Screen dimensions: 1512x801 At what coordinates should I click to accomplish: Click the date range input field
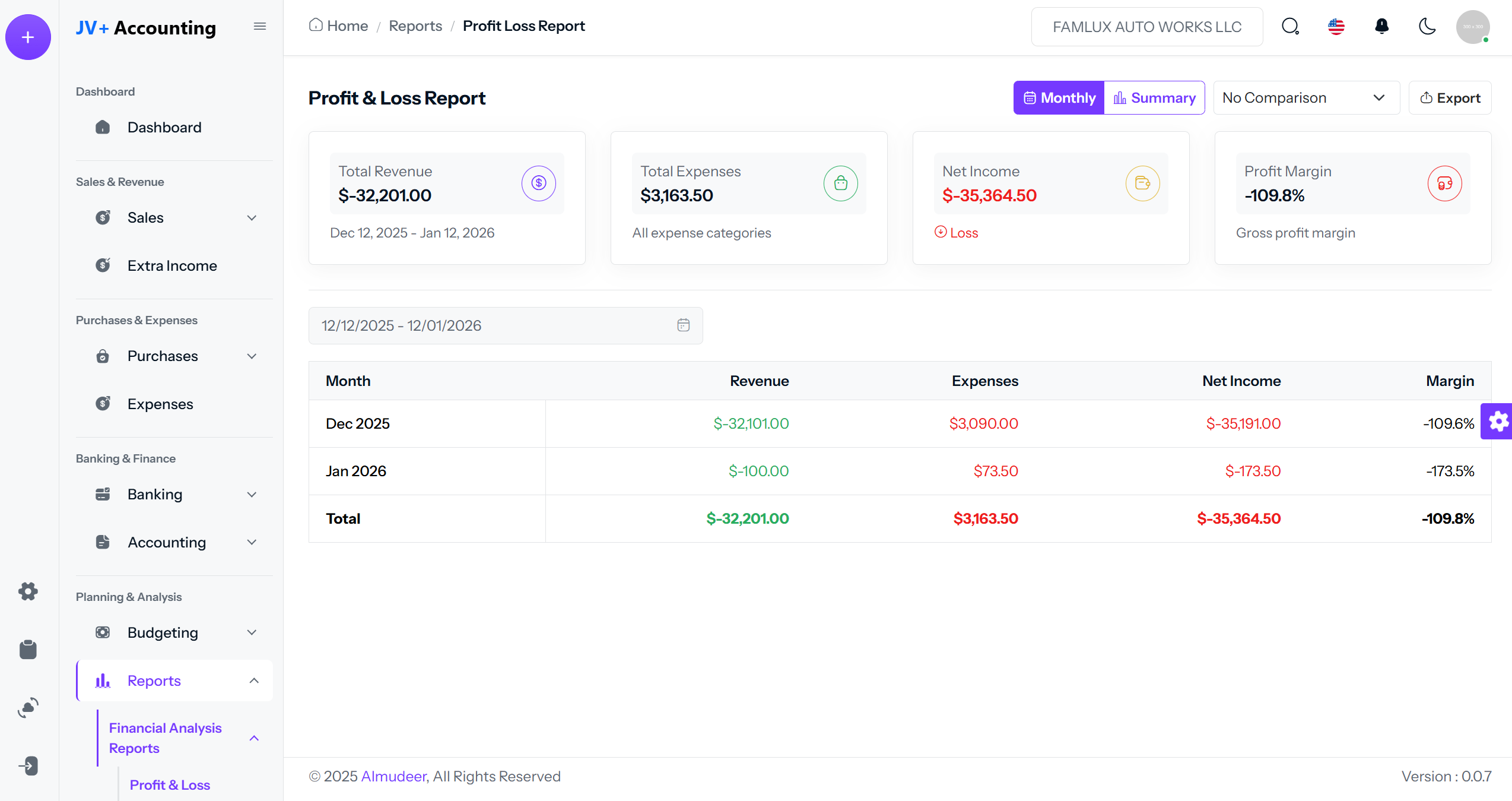pos(505,325)
